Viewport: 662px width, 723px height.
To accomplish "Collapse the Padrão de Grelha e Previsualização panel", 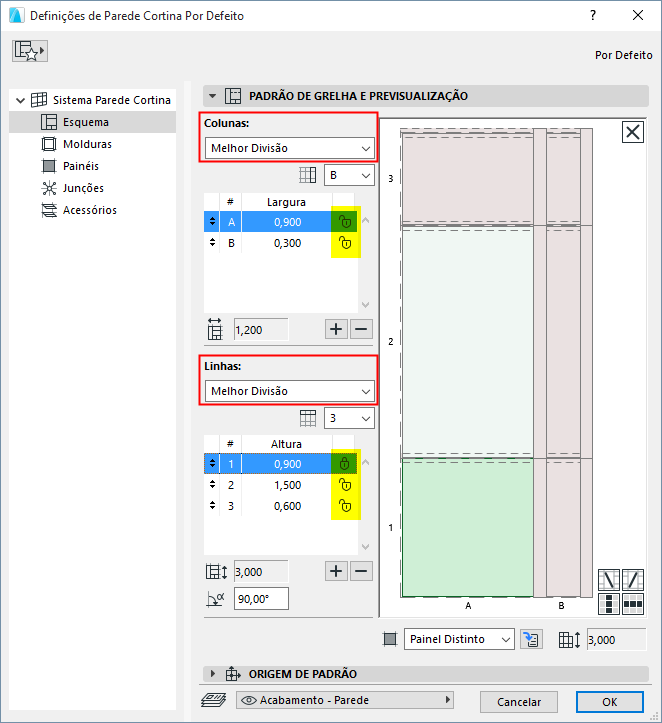I will point(213,96).
